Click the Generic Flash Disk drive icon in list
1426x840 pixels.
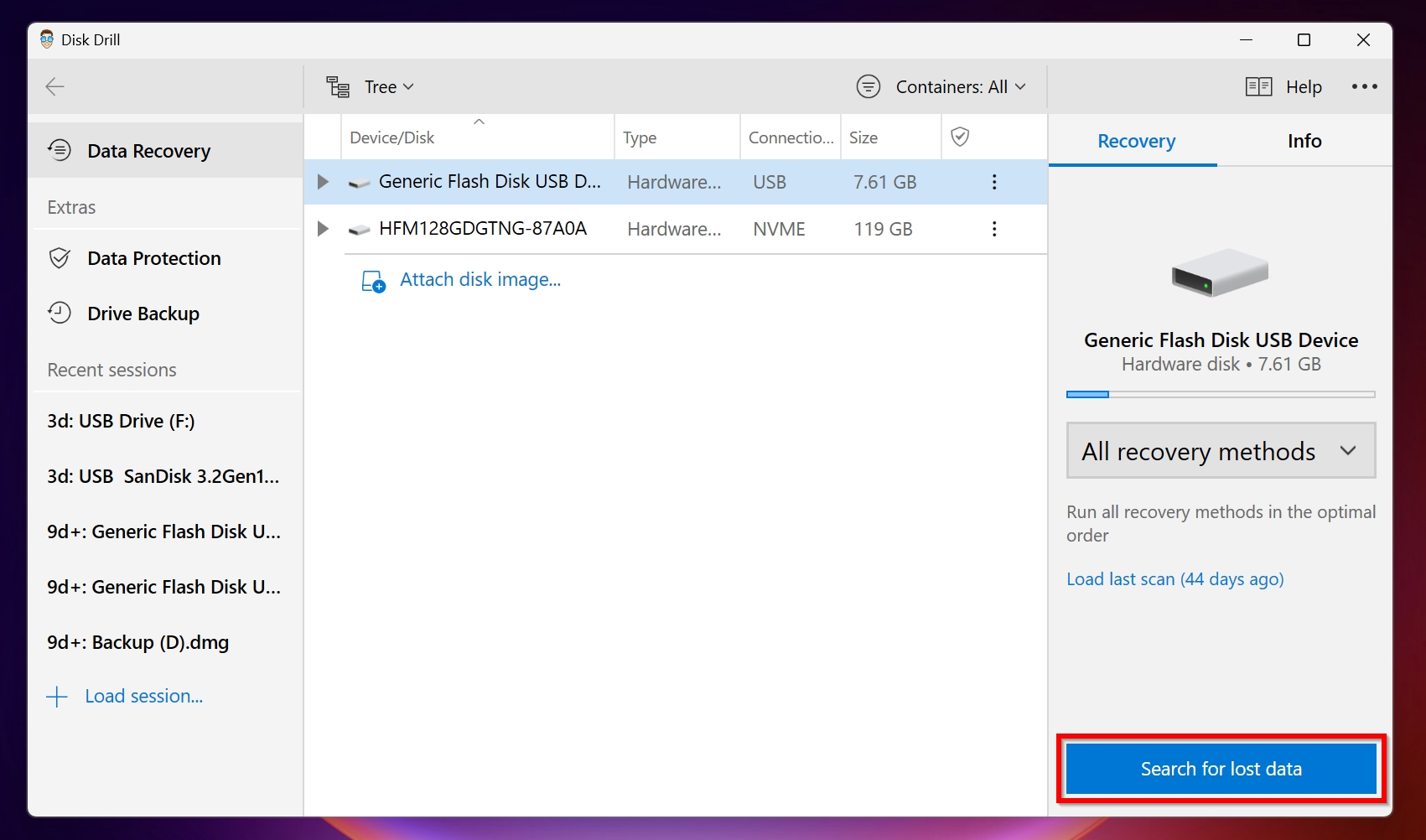[359, 183]
